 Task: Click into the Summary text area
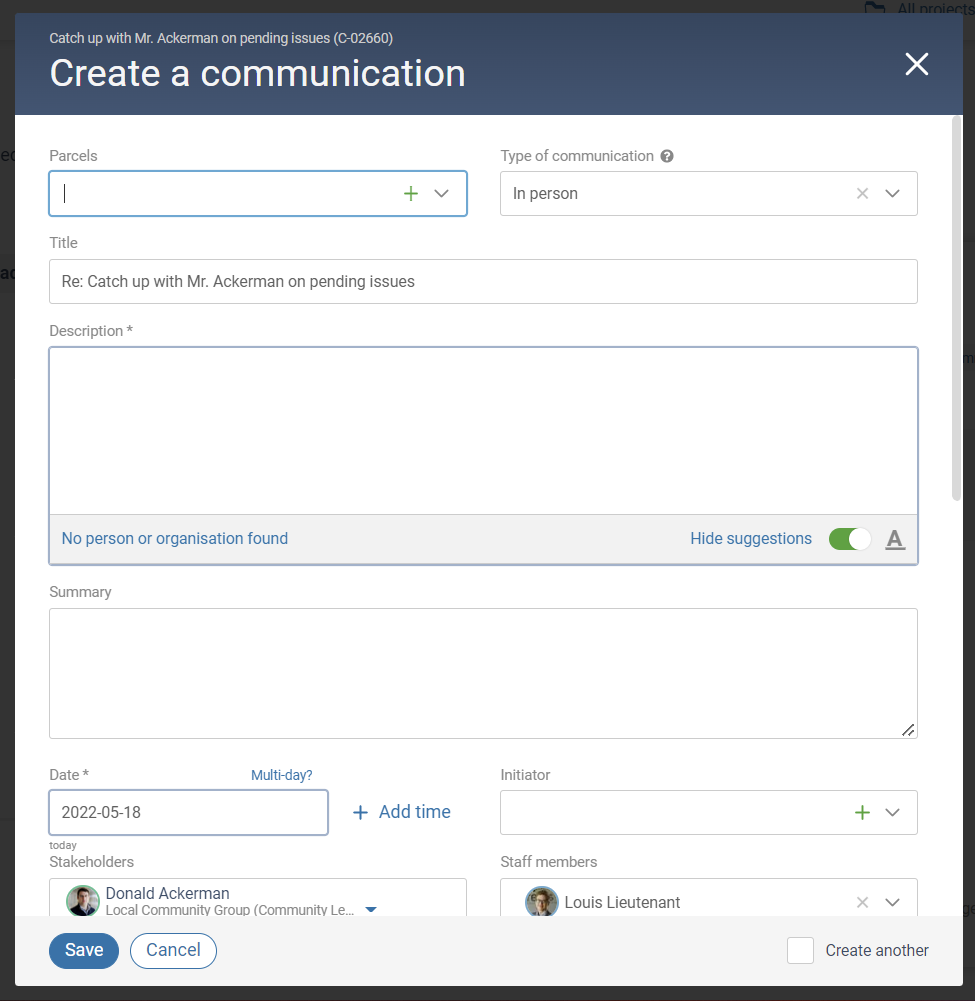483,673
